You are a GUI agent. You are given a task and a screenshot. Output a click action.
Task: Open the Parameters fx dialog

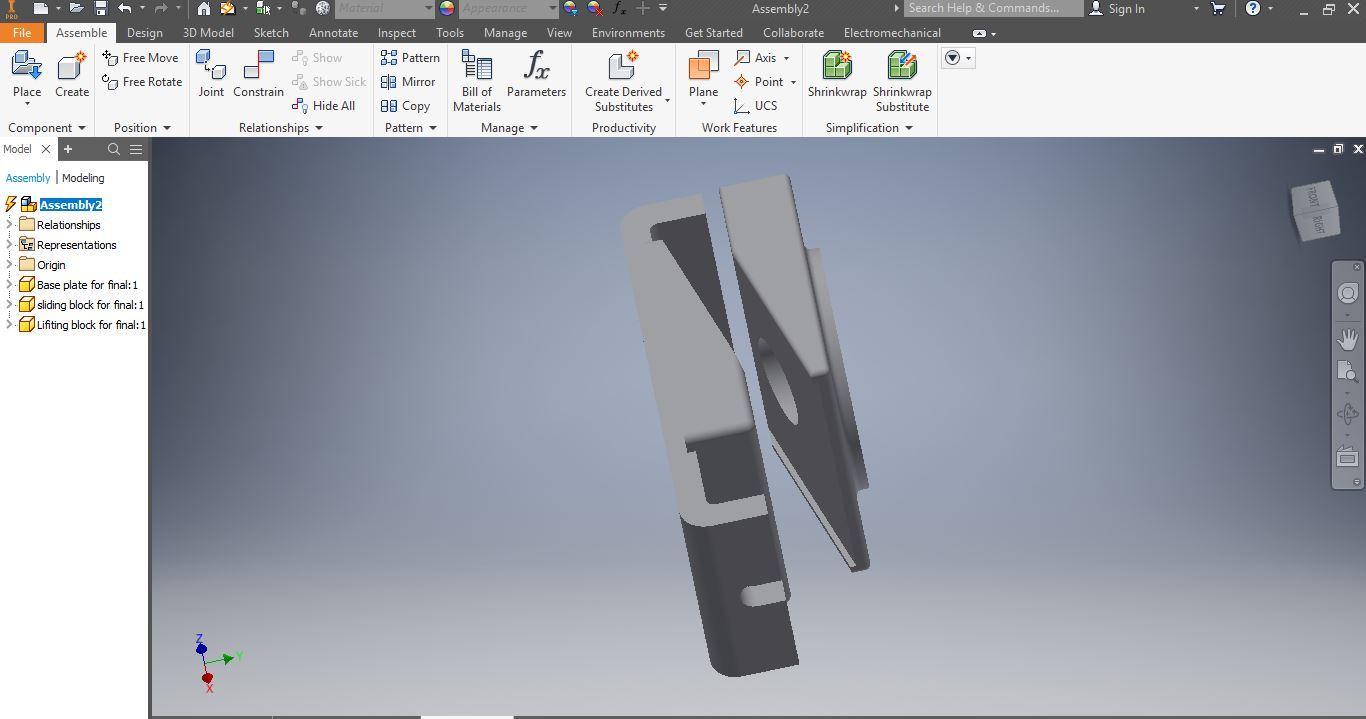point(536,75)
